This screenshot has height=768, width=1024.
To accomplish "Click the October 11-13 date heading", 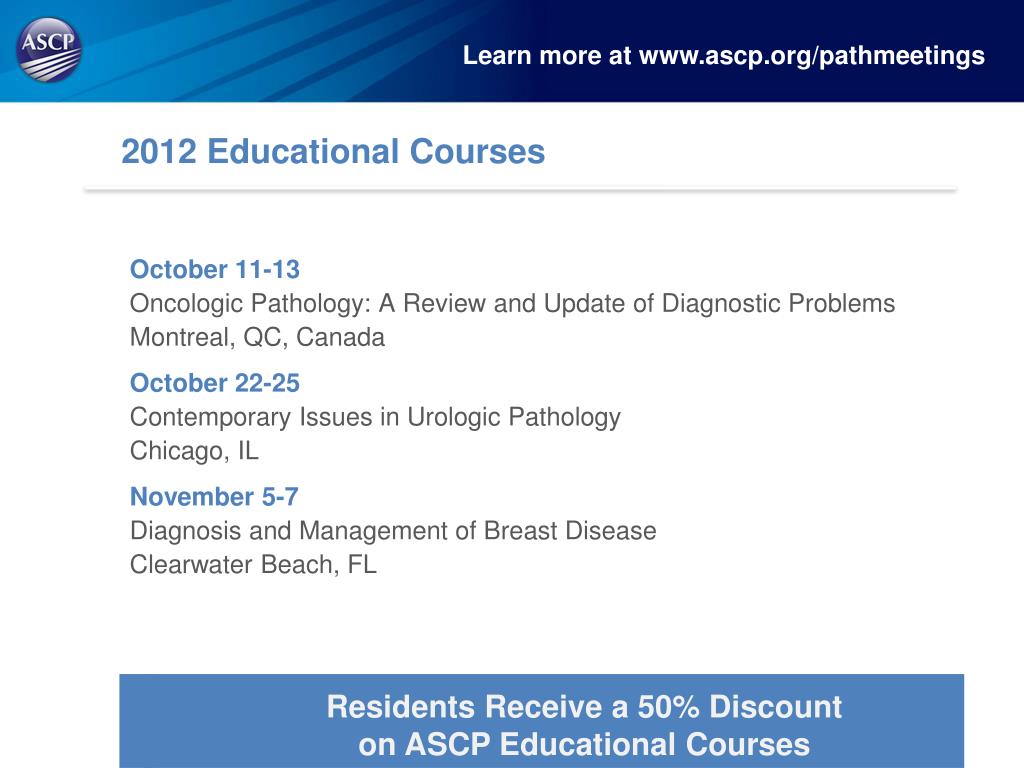I will pos(215,269).
